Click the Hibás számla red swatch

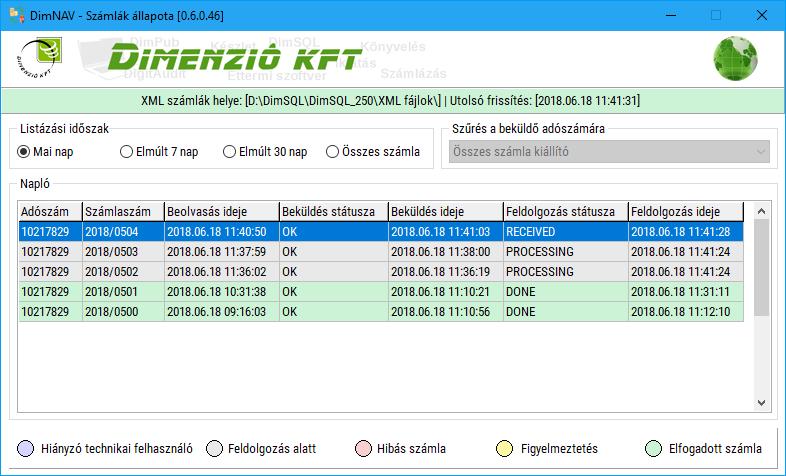[x=363, y=448]
